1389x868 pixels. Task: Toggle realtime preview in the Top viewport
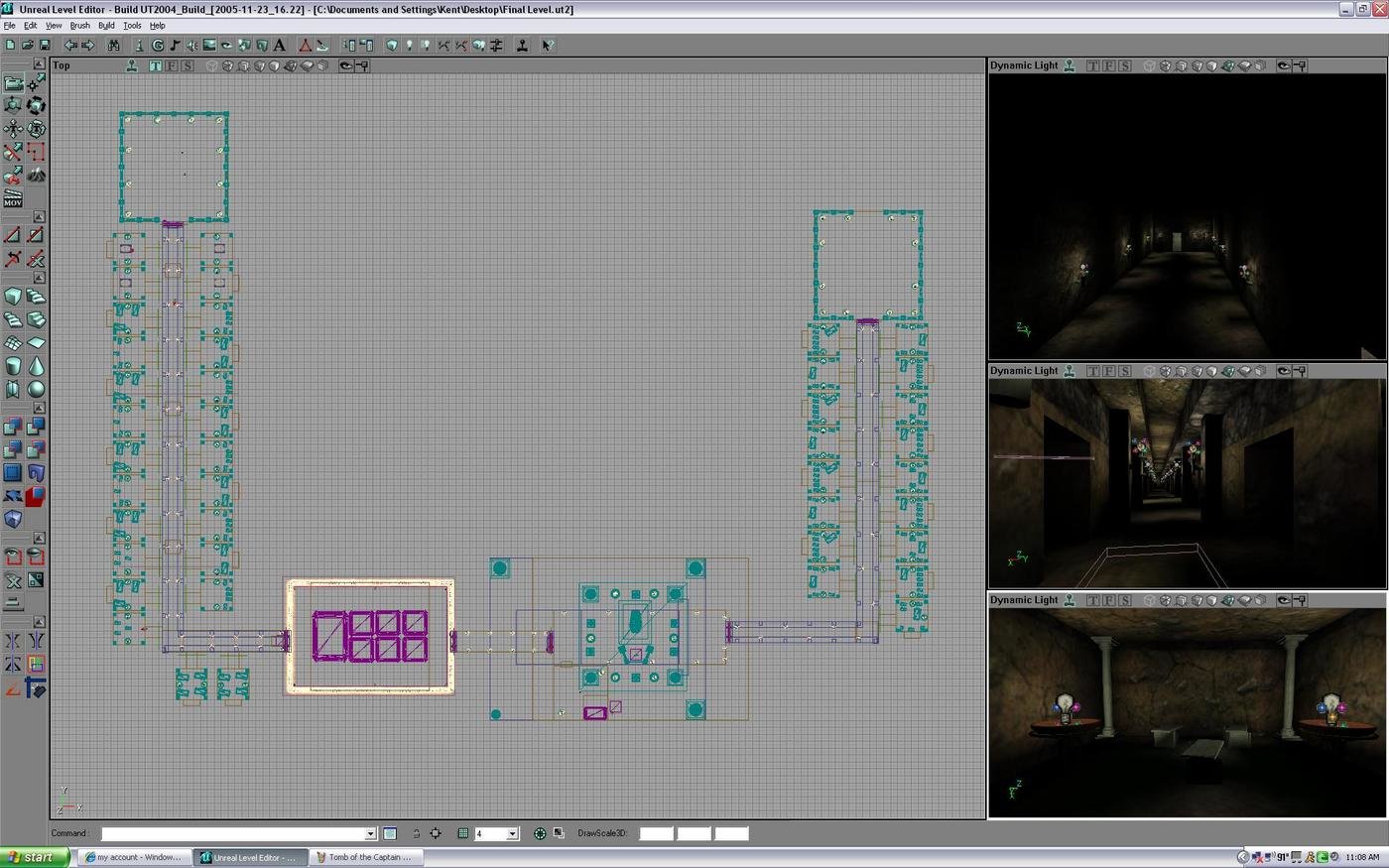click(x=132, y=65)
